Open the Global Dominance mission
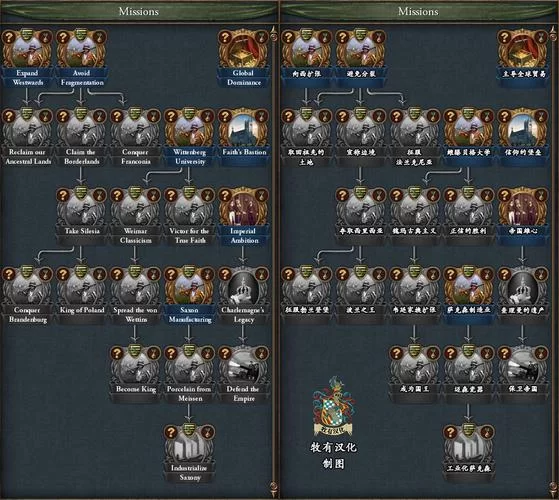This screenshot has height=500, width=559. (x=243, y=50)
